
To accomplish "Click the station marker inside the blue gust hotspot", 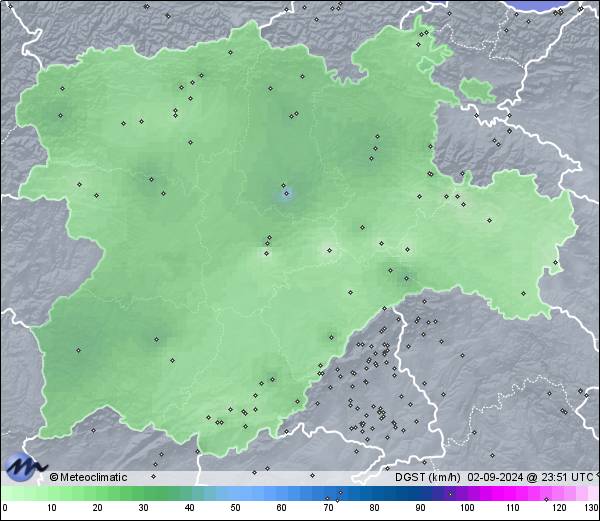I will pos(286,194).
